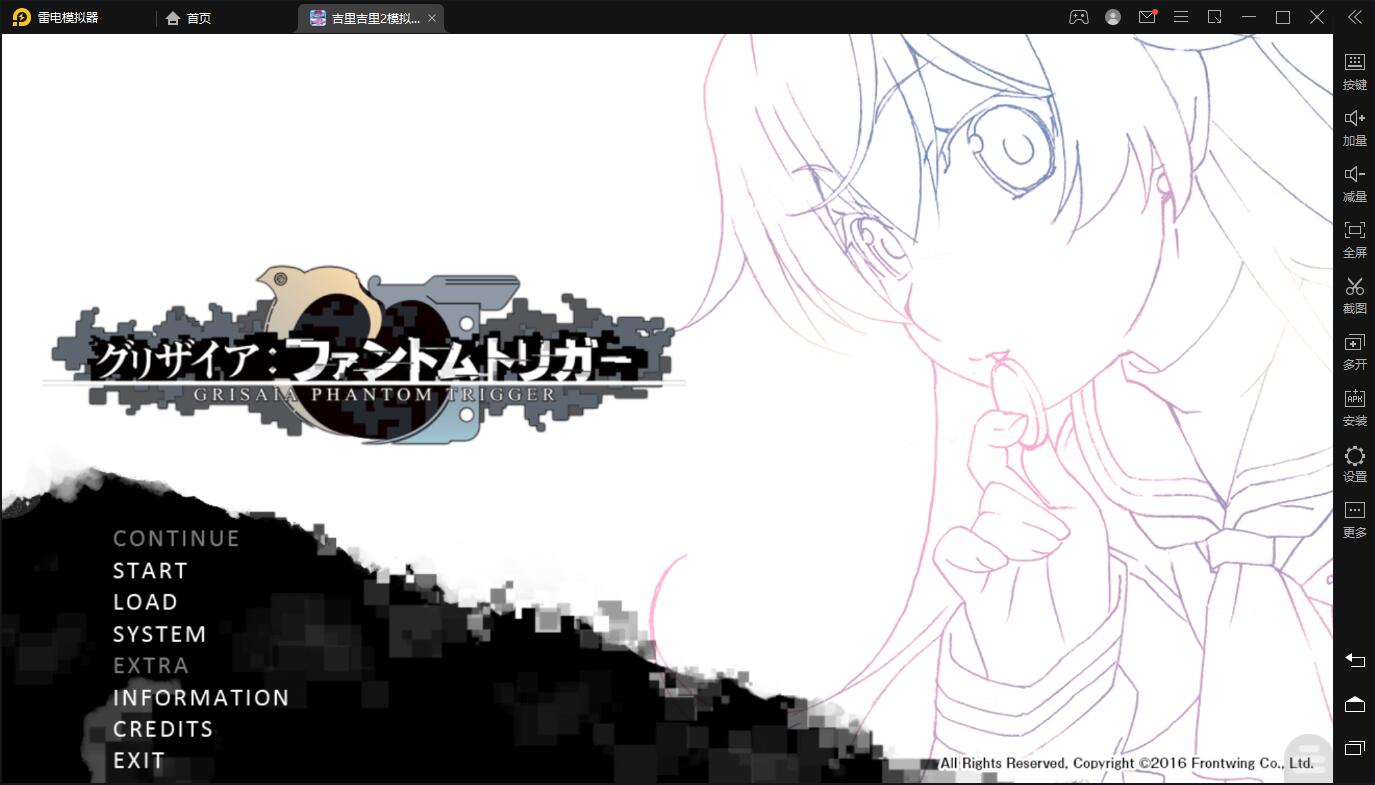Image resolution: width=1375 pixels, height=785 pixels.
Task: Enter fullscreen with the 全屏 icon
Action: (x=1354, y=238)
